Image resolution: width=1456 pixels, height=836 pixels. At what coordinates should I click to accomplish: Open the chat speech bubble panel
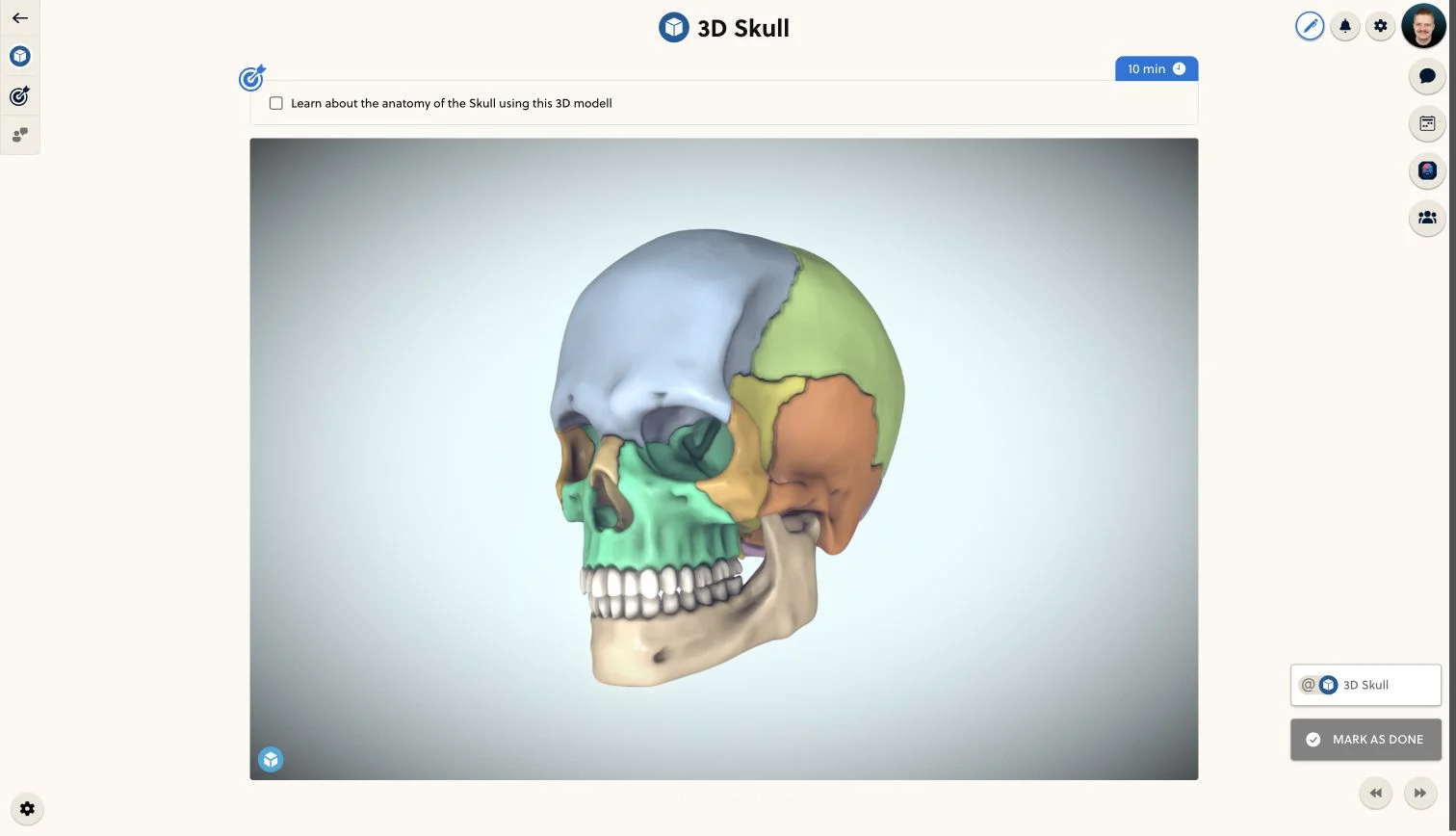[x=1427, y=76]
